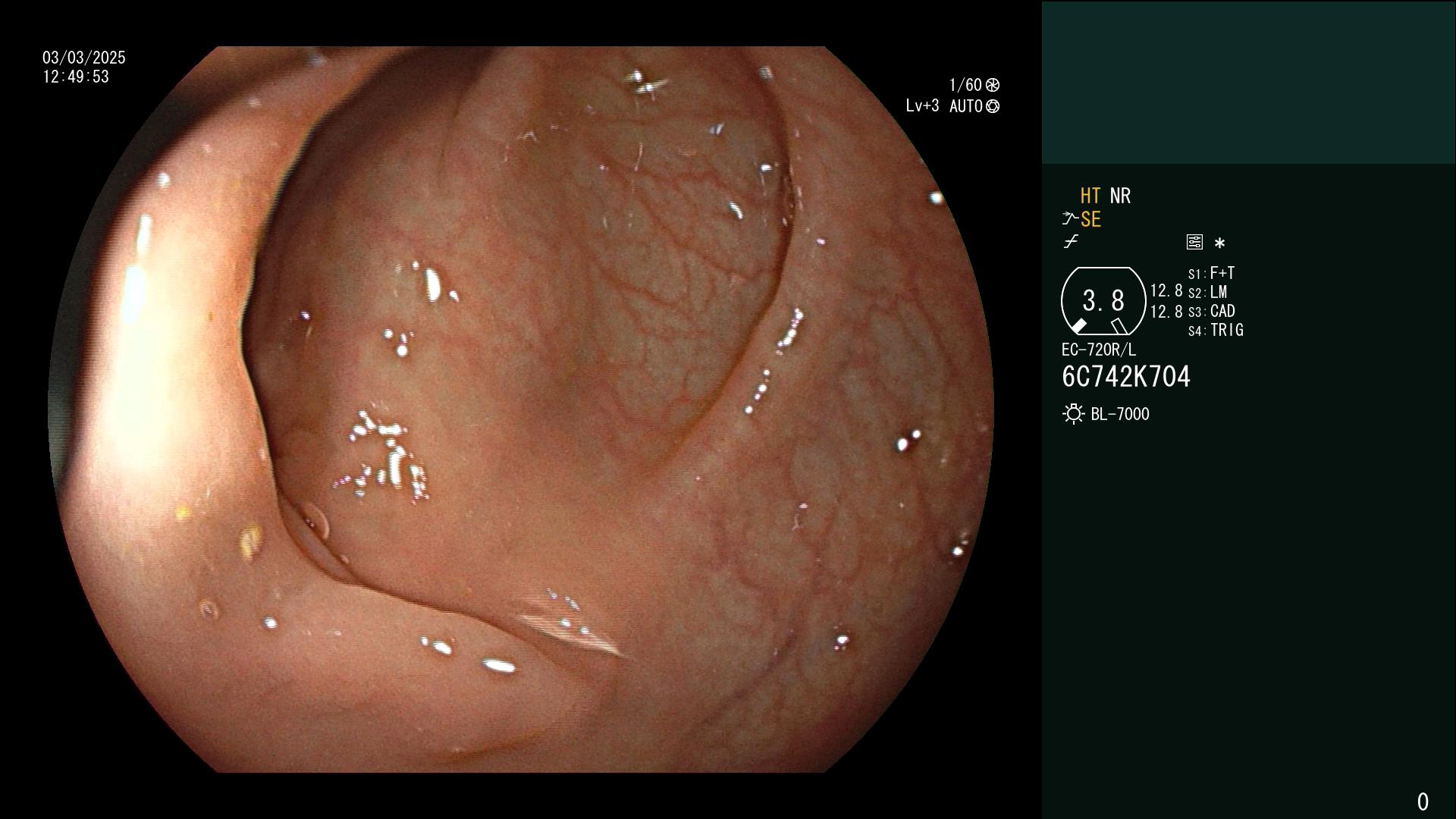Click the Lv+3 brightness level
The image size is (1456, 819).
(922, 106)
